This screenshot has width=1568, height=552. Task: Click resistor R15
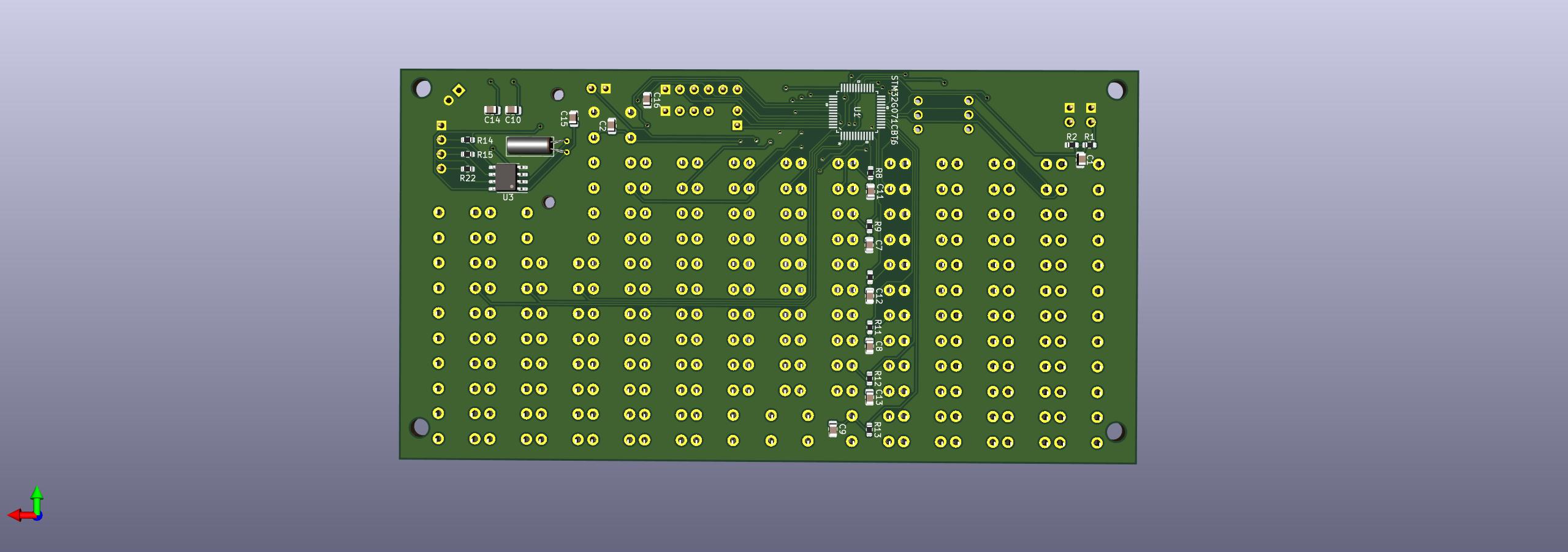click(x=468, y=154)
